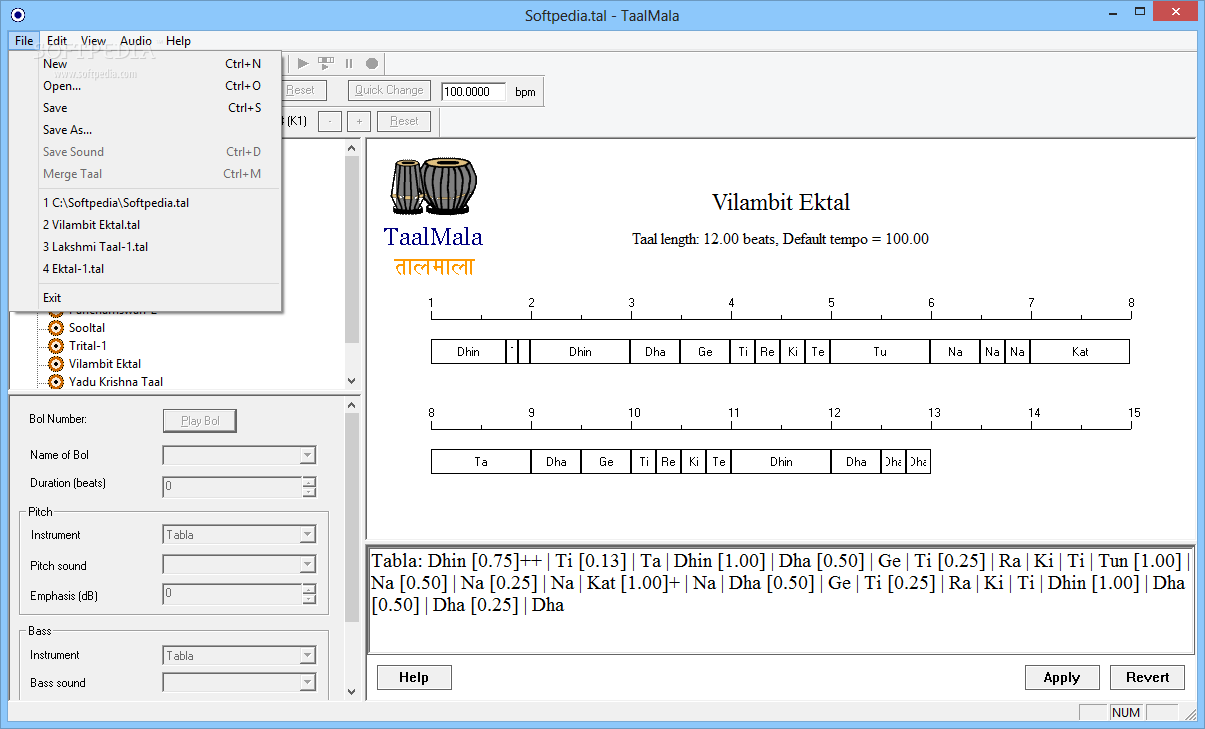Click the loop play icon in the toolbar
Viewport: 1205px width, 729px height.
tap(326, 63)
